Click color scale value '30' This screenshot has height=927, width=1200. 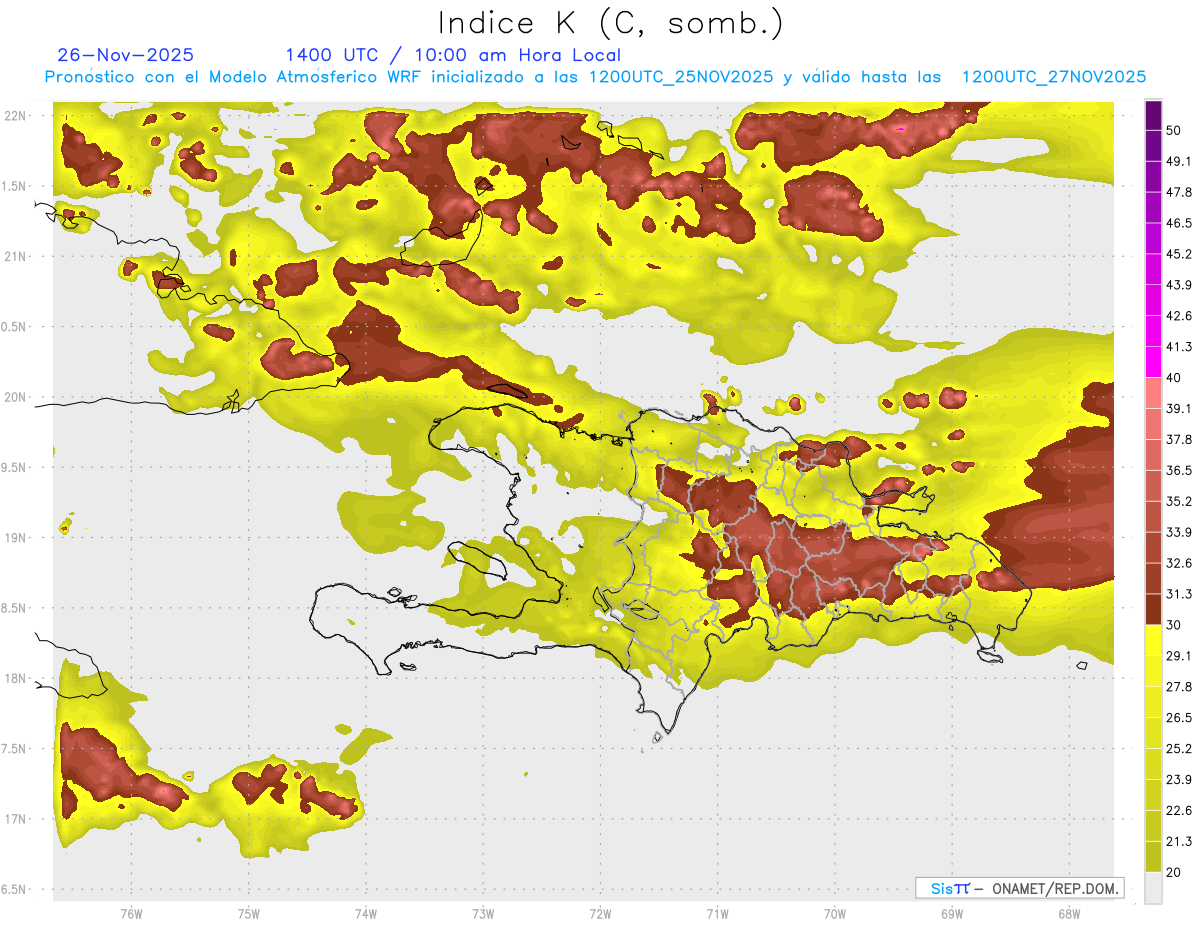[1175, 625]
